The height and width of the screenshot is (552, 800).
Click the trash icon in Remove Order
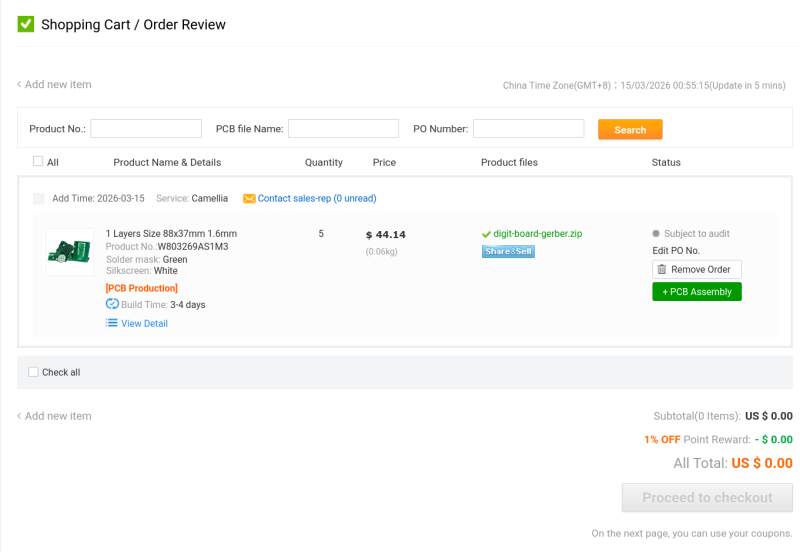point(661,269)
